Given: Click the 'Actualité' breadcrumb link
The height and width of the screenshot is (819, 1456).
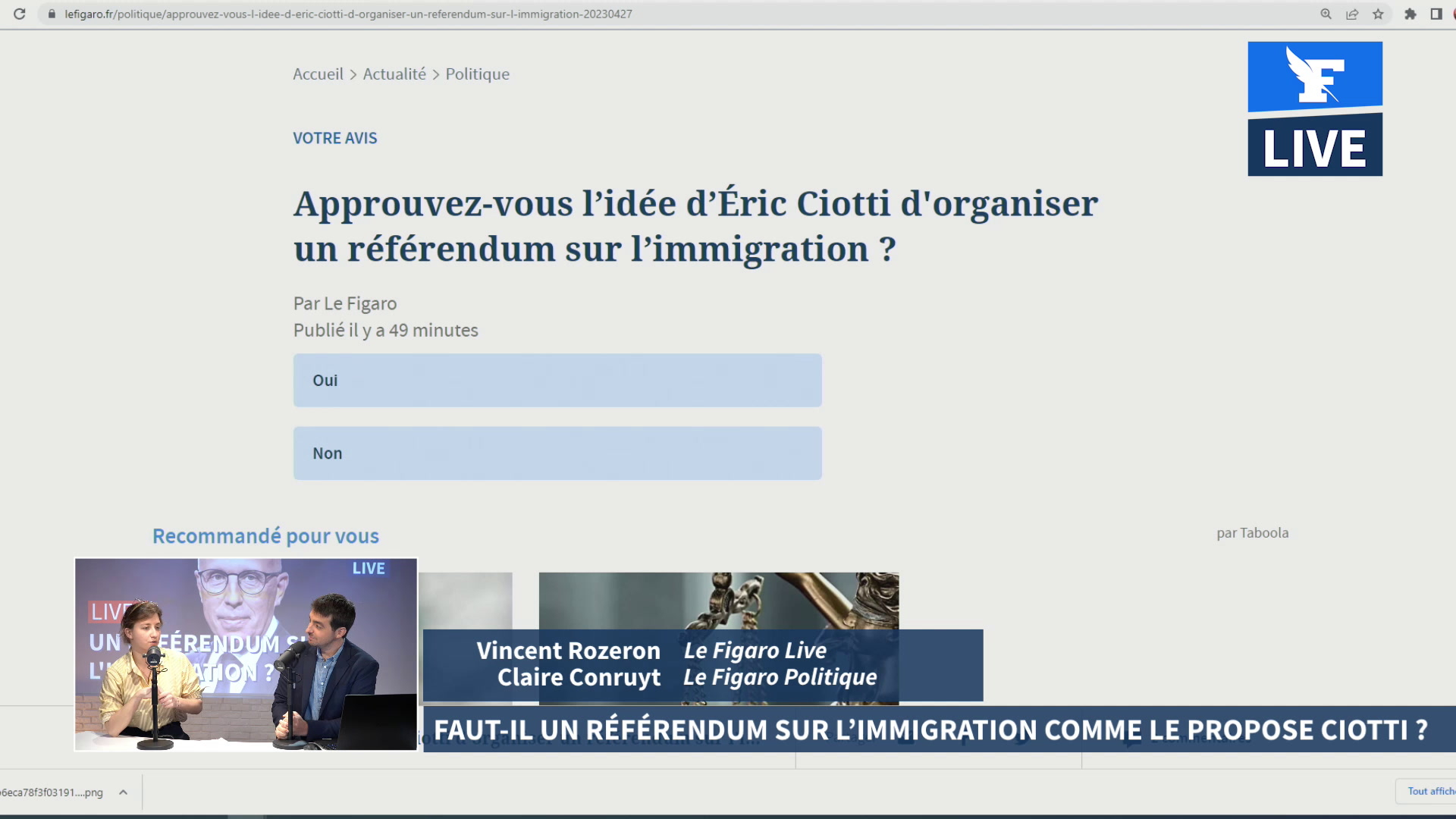Looking at the screenshot, I should 394,73.
